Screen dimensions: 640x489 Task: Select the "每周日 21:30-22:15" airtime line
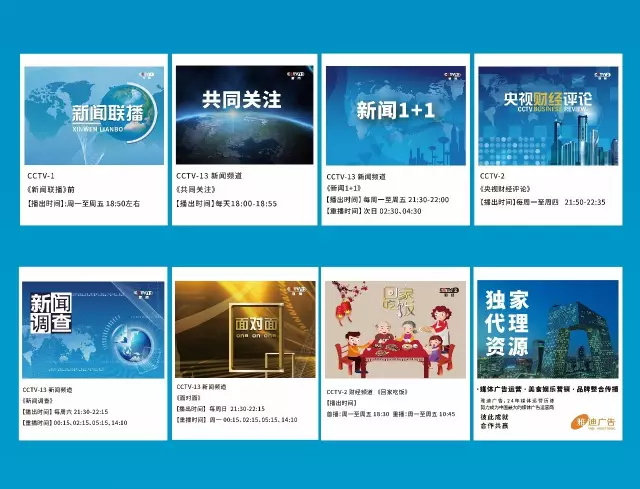[237, 409]
